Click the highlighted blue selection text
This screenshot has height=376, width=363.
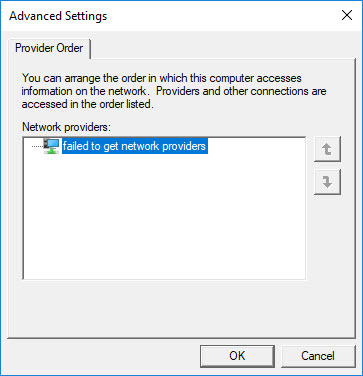pos(134,146)
